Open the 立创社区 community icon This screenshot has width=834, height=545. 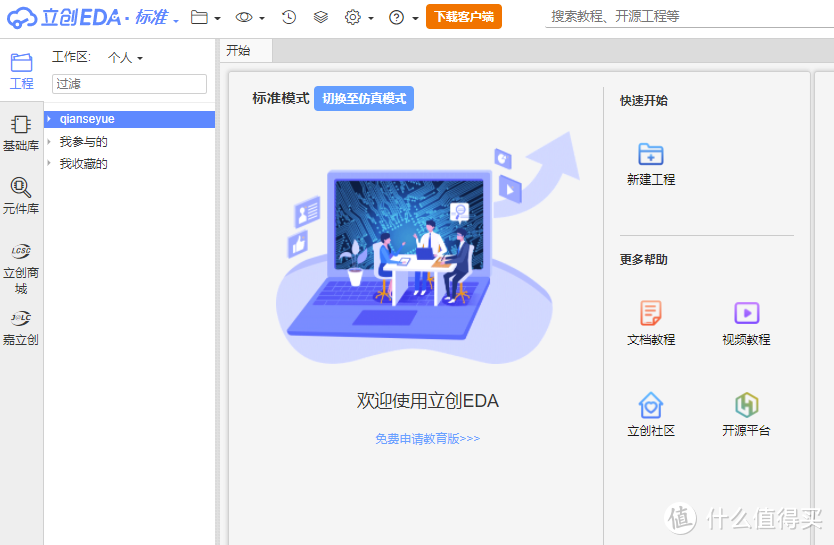(650, 405)
